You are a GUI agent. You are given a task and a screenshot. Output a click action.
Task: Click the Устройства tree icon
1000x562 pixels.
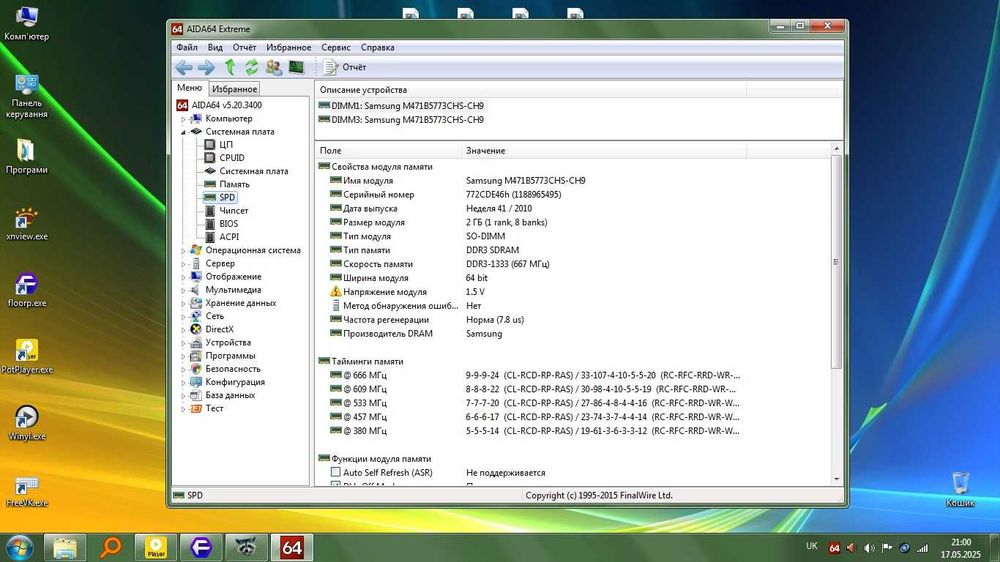pyautogui.click(x=196, y=343)
